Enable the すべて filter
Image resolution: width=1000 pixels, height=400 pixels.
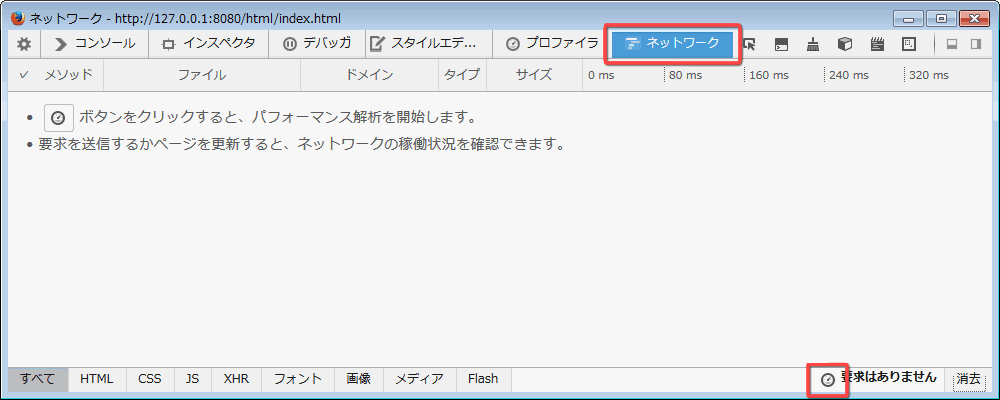[38, 379]
